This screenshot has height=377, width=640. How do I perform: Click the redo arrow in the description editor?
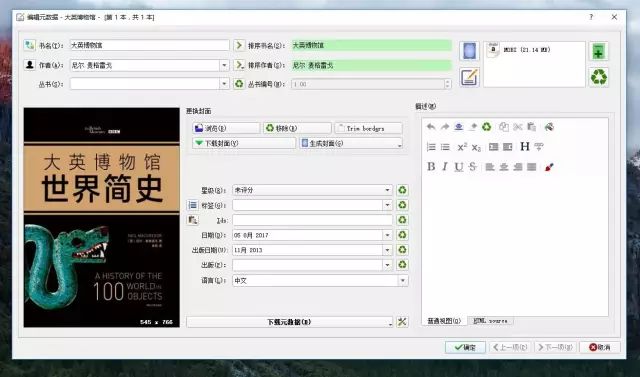445,127
